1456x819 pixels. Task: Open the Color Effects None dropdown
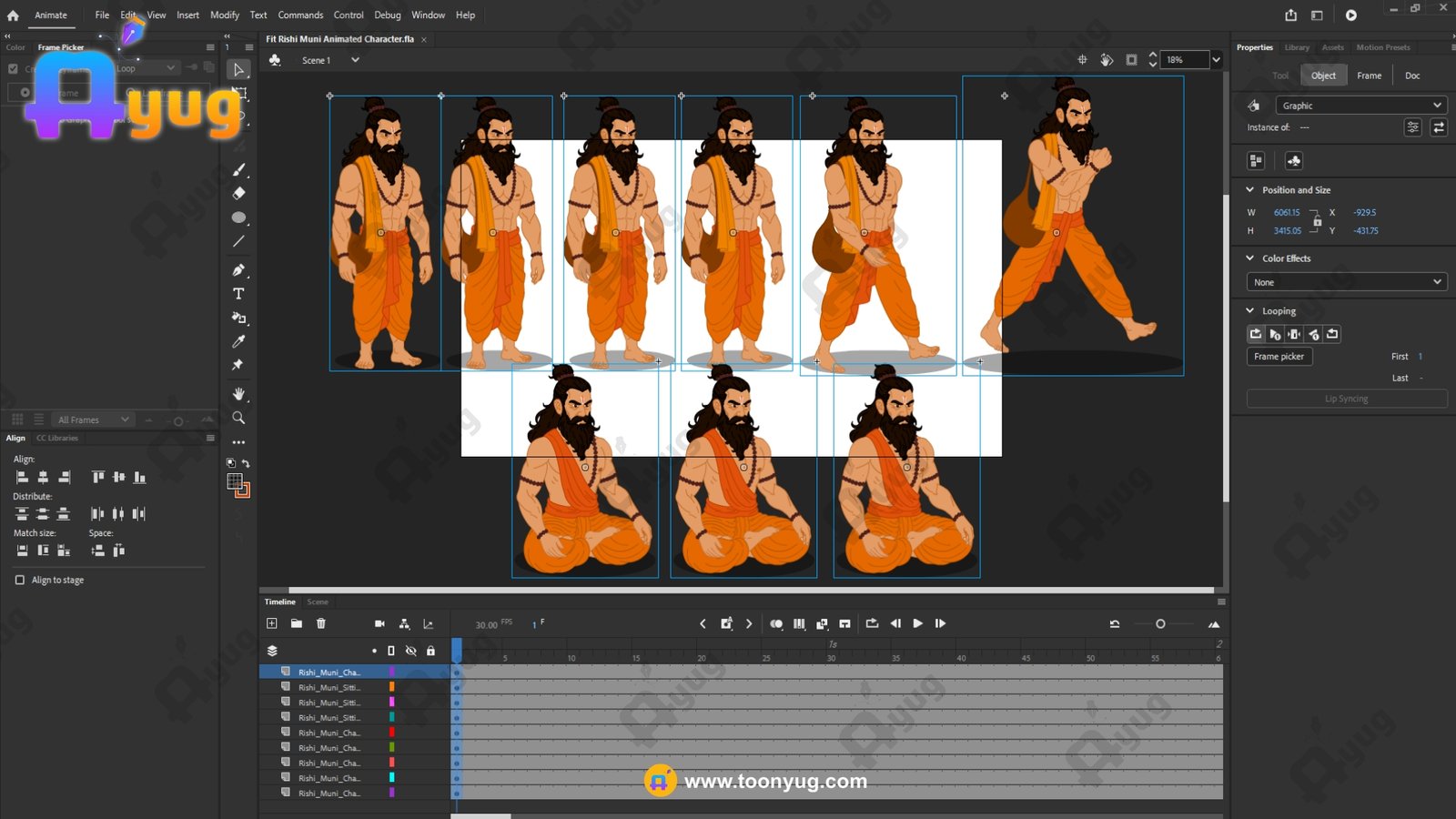[x=1346, y=282]
